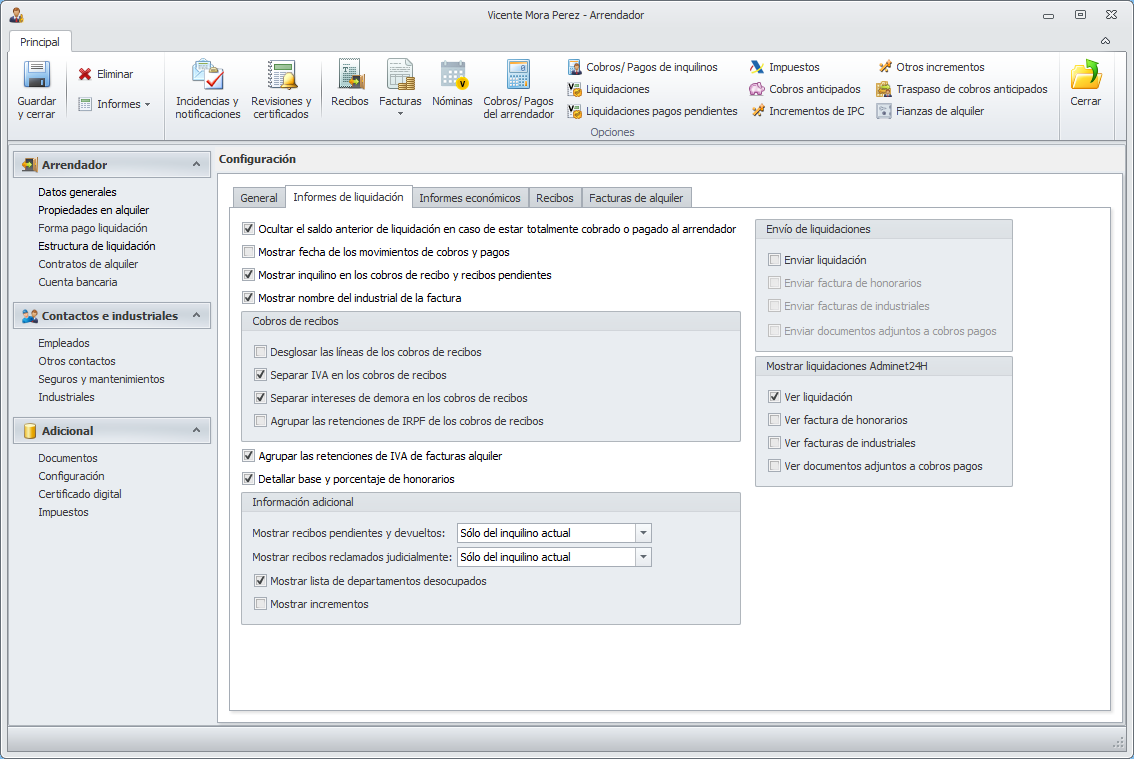Open Certificado digital in sidebar
Viewport: 1134px width, 759px height.
pyautogui.click(x=80, y=494)
